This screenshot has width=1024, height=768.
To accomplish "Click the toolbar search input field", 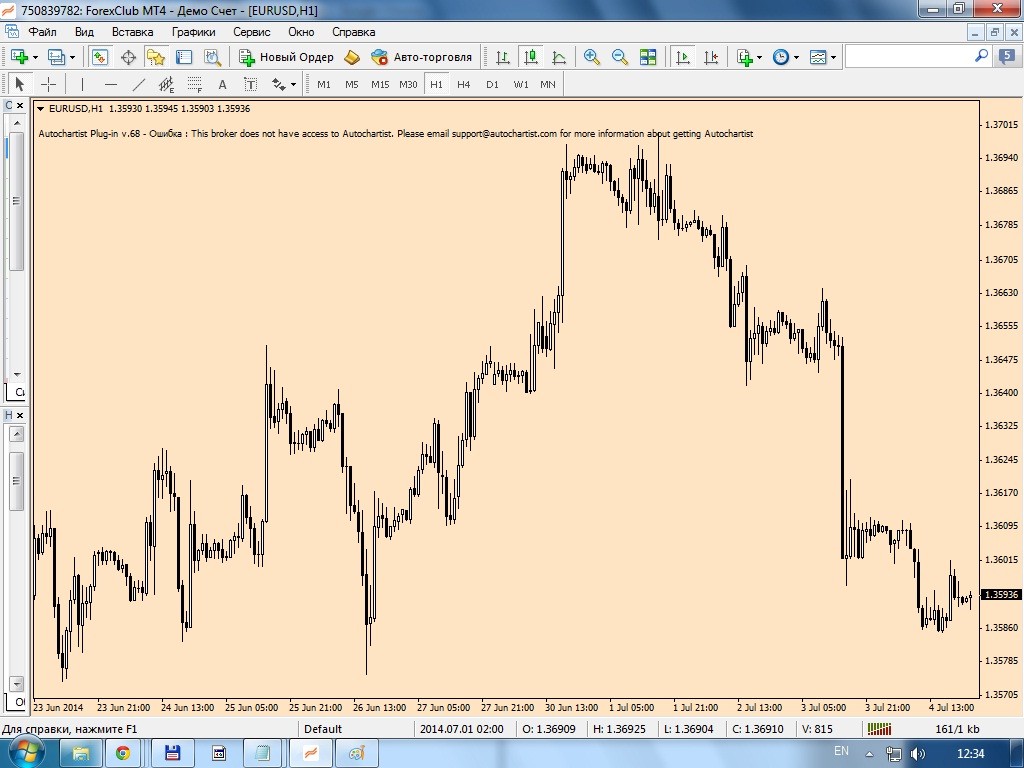I will click(x=909, y=57).
